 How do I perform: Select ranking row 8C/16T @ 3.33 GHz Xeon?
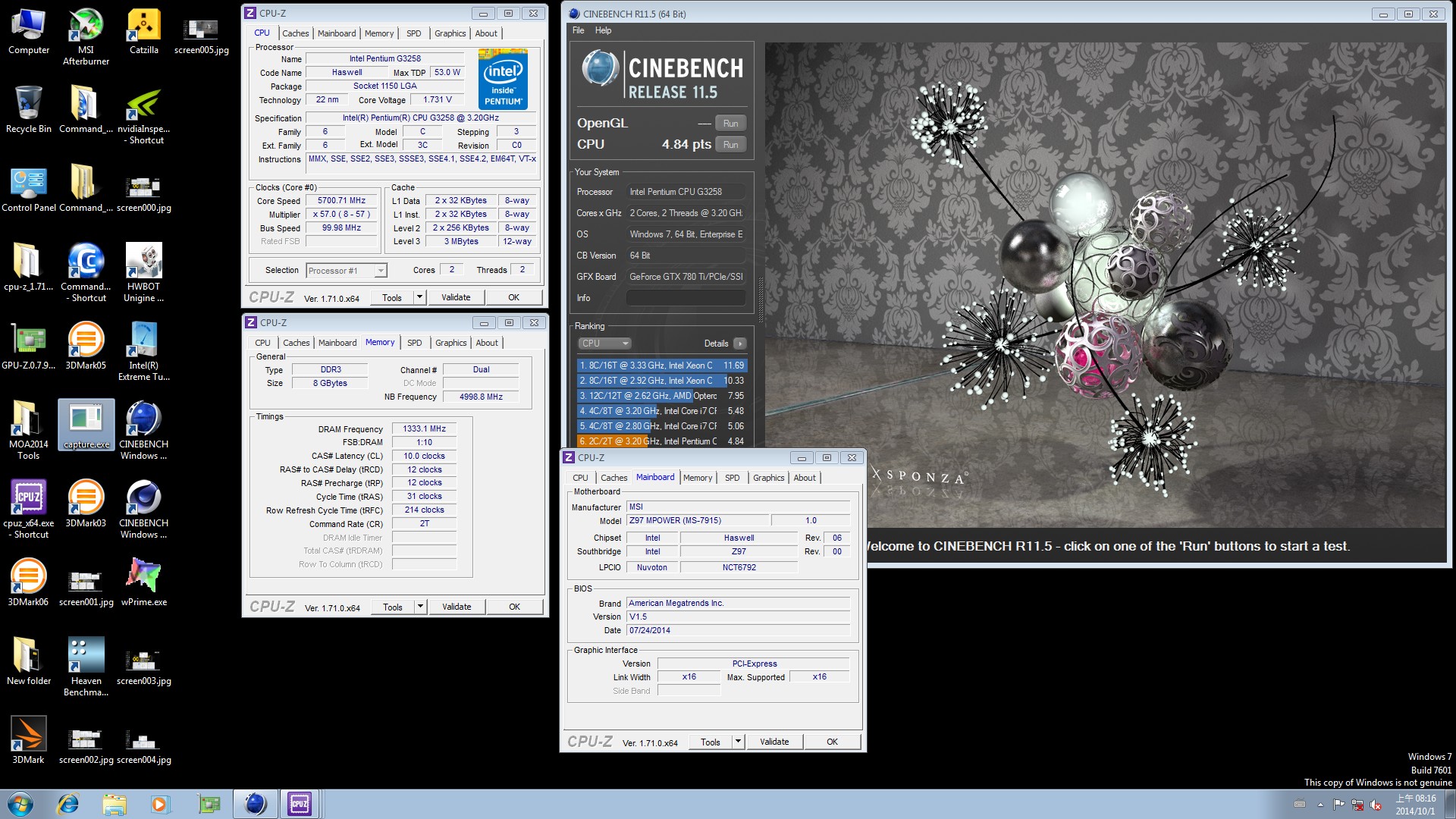pos(662,366)
